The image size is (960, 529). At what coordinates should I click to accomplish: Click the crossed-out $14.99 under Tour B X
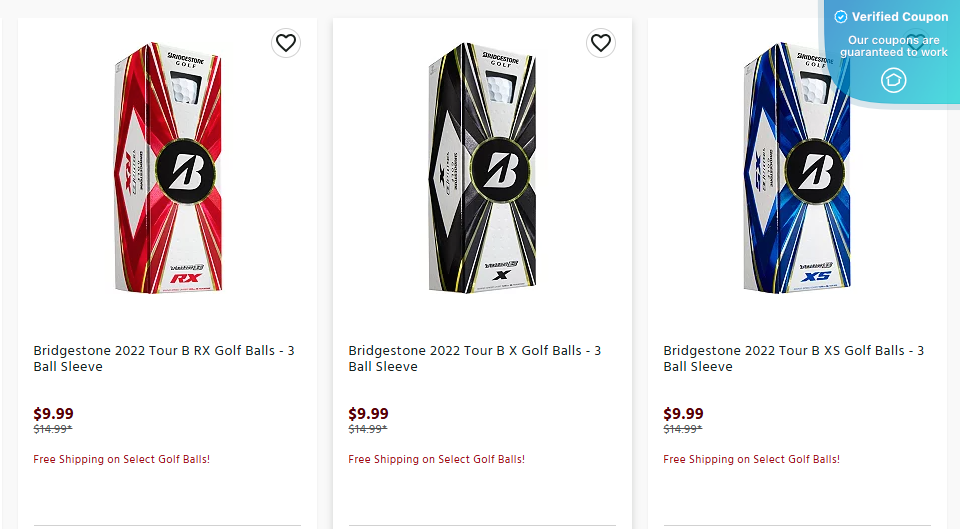point(368,429)
